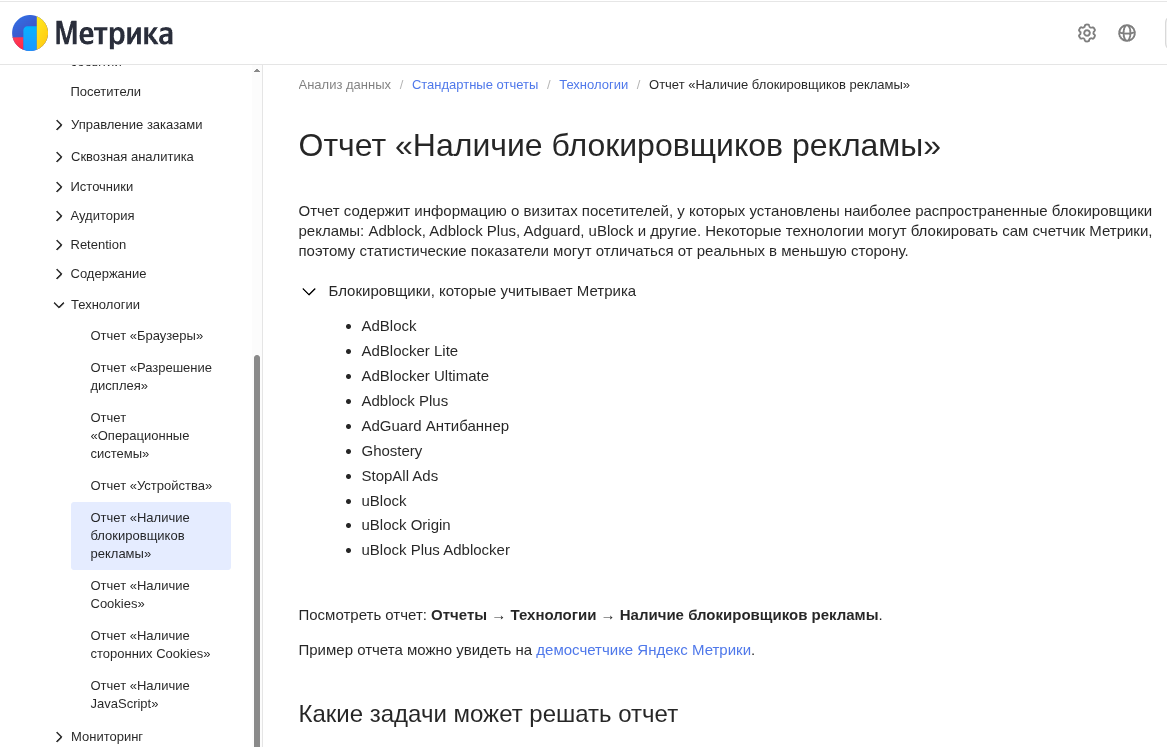Click Анализ данных breadcrumb
The image size is (1167, 747).
[345, 85]
